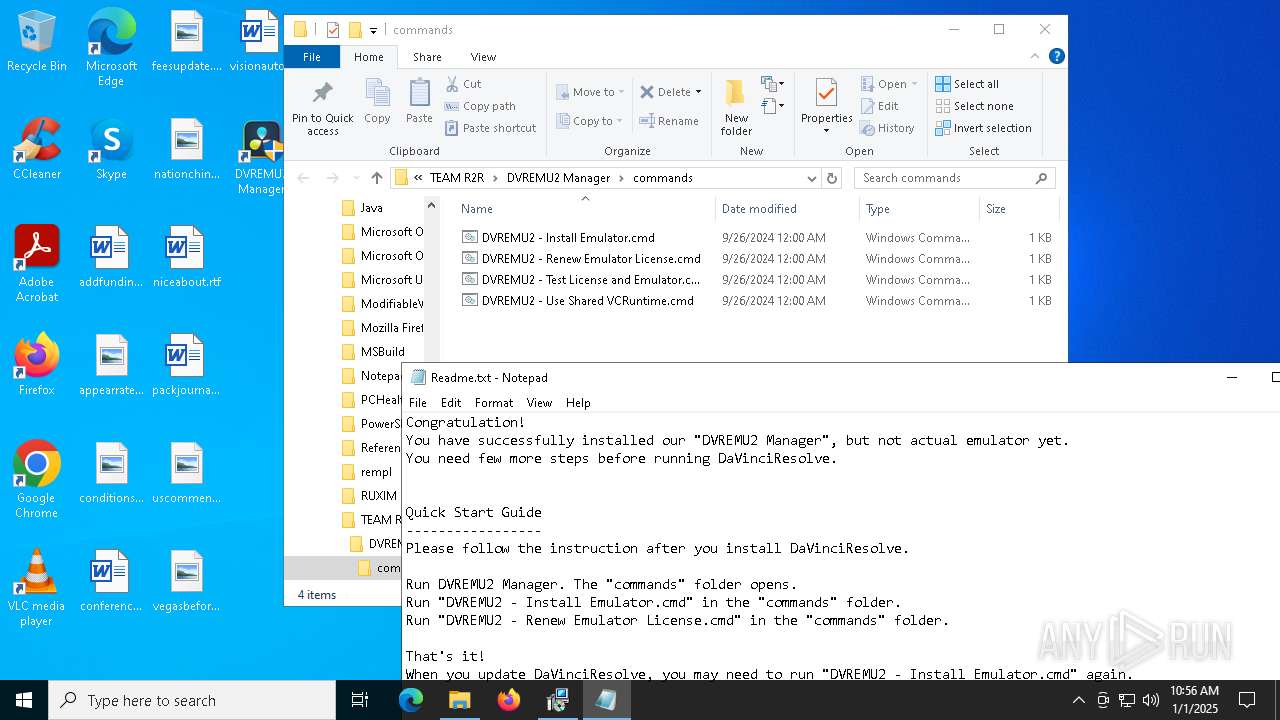Viewport: 1280px width, 720px height.
Task: Create a New folder from ribbon
Action: [x=736, y=107]
